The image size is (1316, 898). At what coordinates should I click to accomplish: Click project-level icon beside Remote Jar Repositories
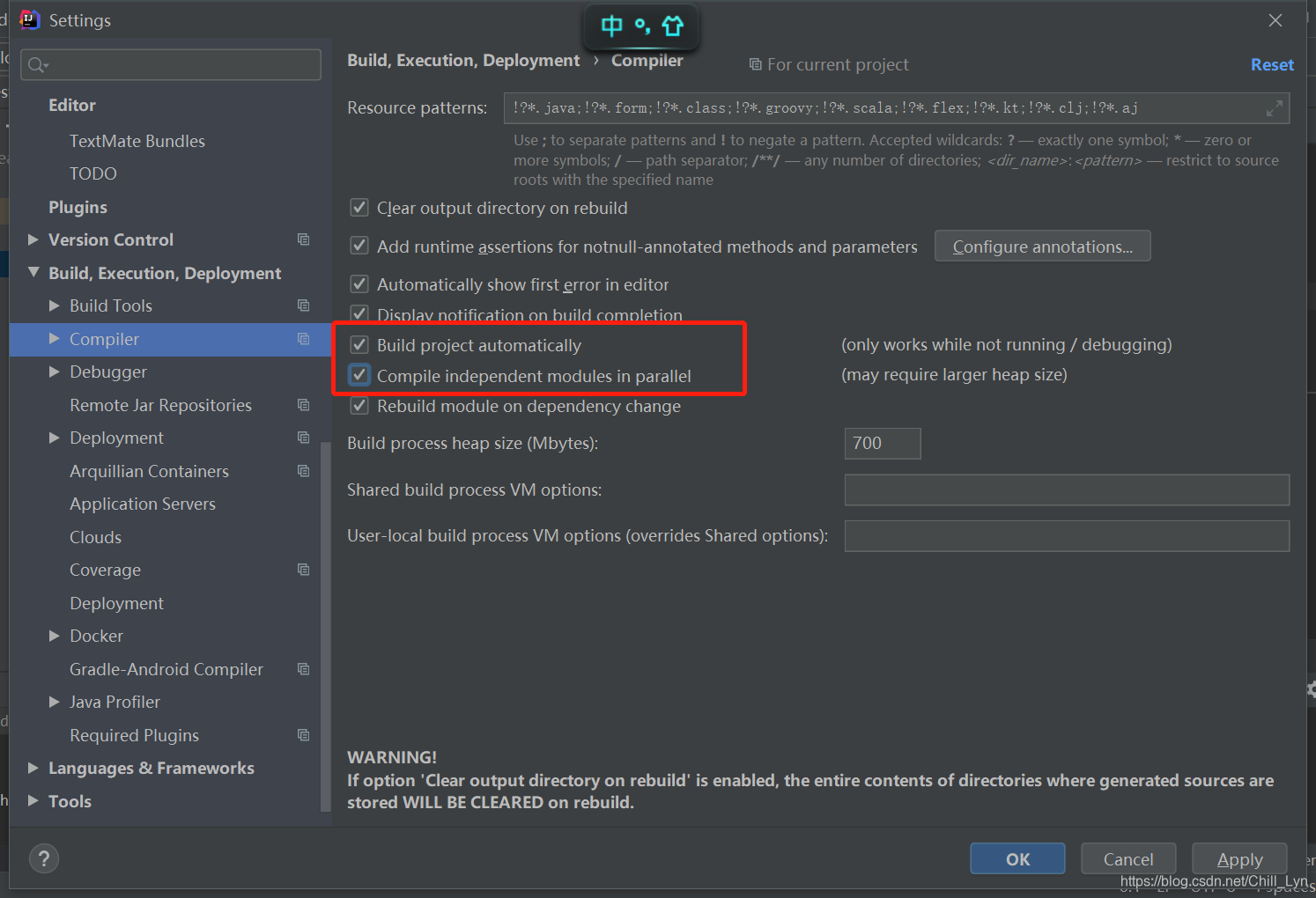[303, 405]
